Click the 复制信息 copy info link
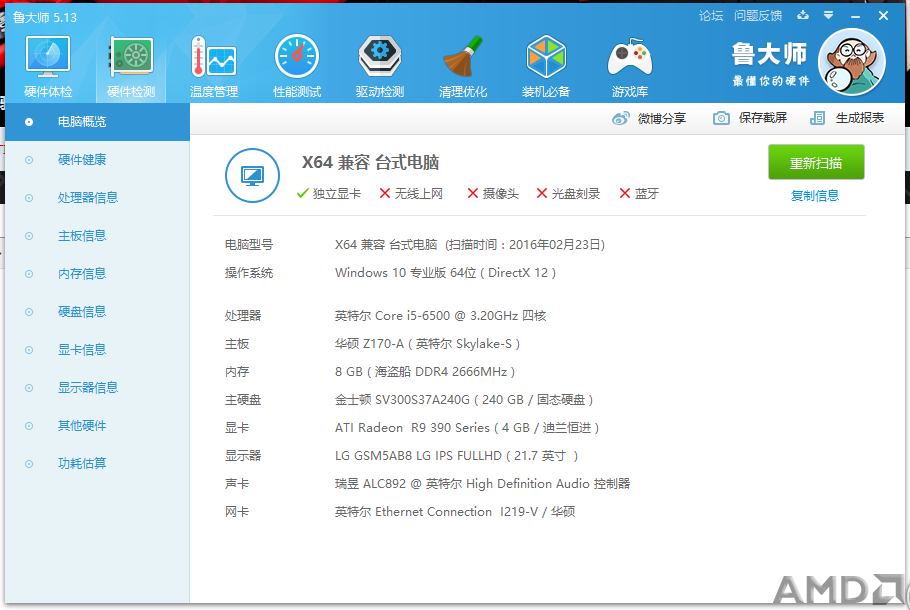The image size is (910, 610). [815, 196]
